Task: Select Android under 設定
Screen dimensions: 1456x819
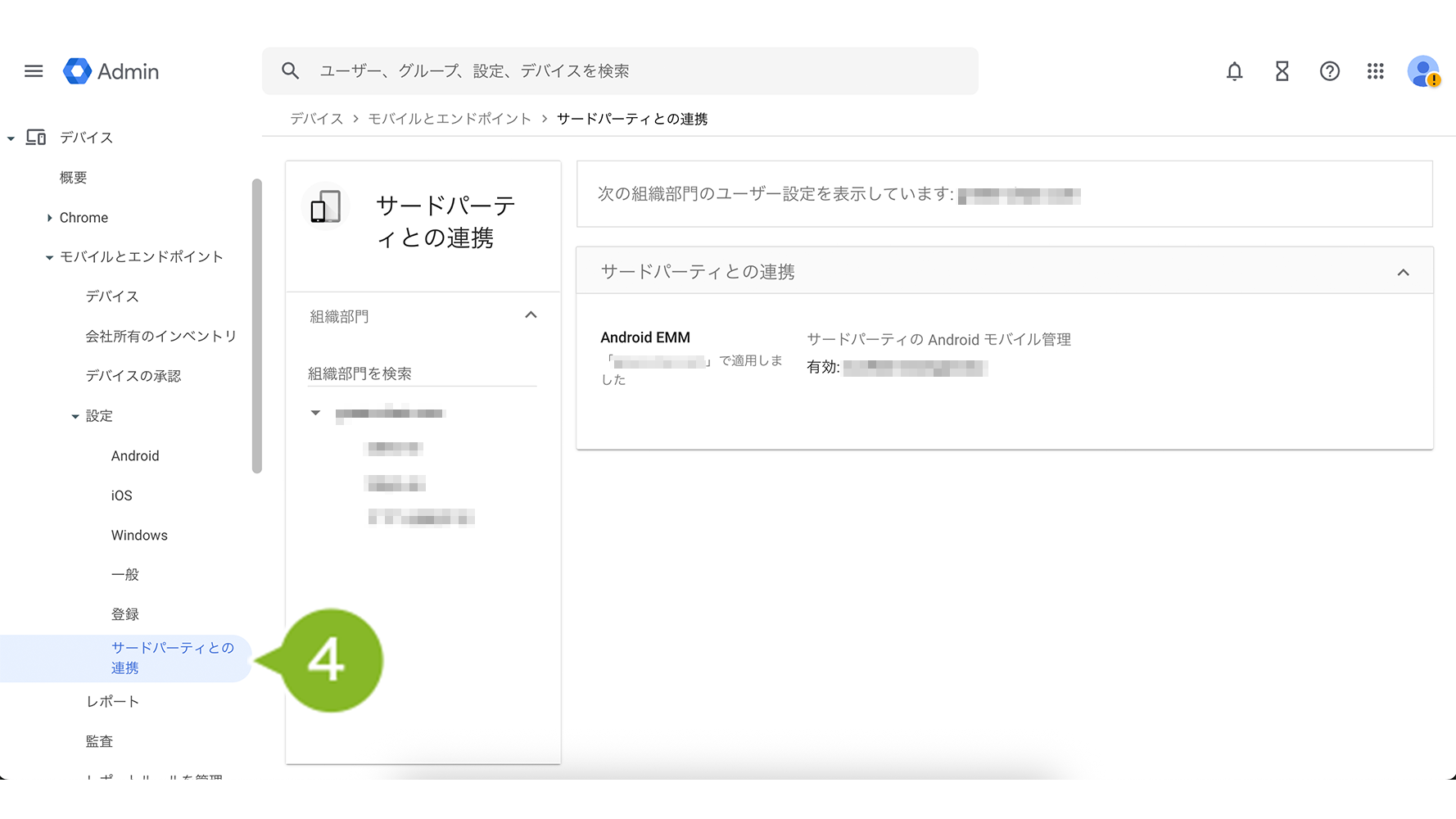Action: click(x=135, y=456)
